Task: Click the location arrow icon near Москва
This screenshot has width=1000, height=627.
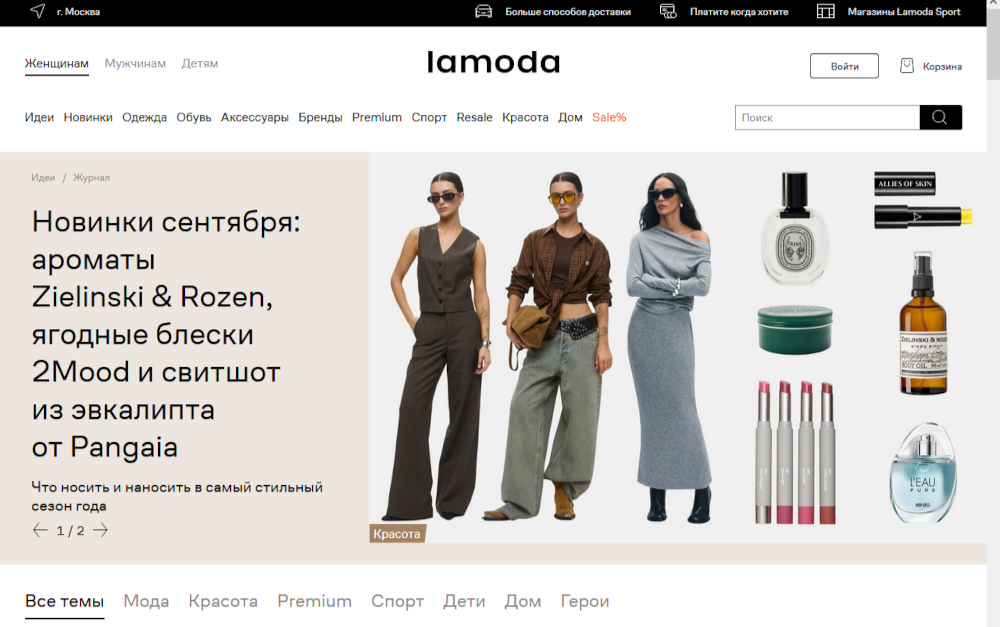Action: tap(38, 11)
